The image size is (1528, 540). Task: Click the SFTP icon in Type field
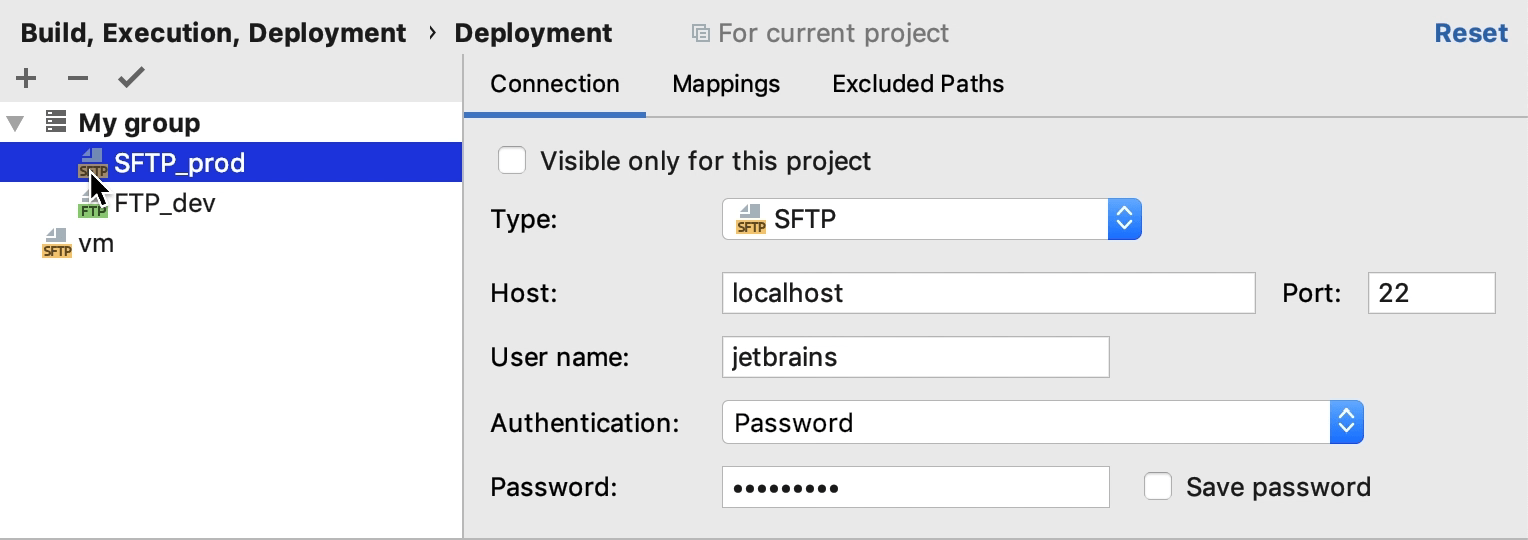pos(751,219)
